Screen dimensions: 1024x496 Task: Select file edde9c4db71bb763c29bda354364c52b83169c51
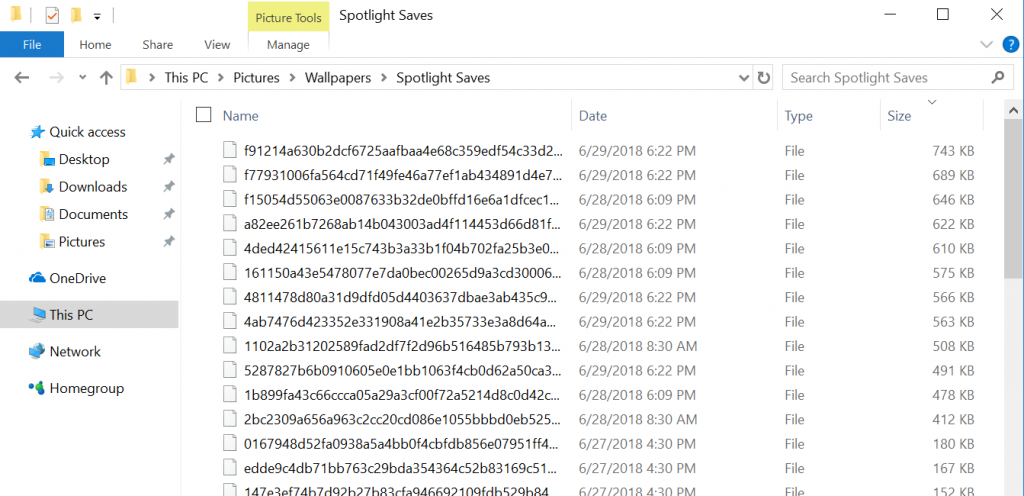[x=402, y=467]
